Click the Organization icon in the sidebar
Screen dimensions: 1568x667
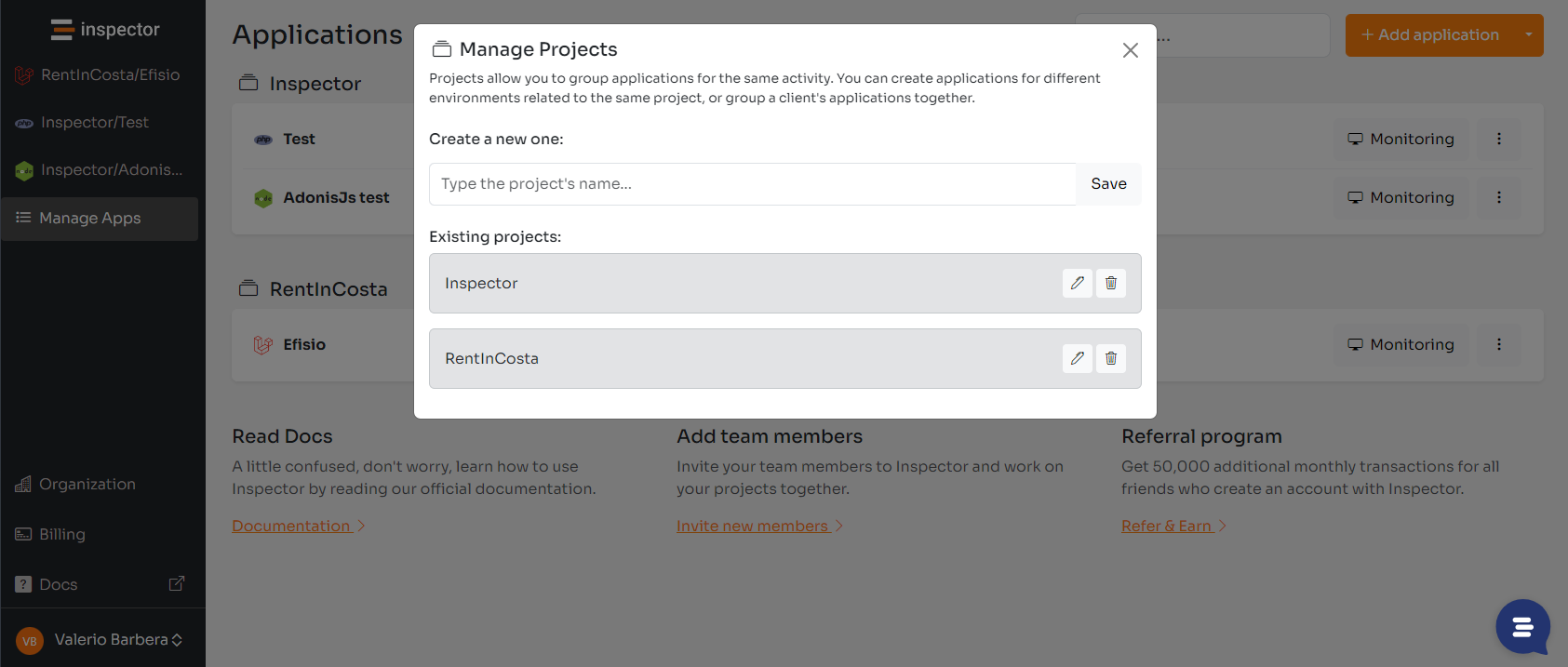(x=22, y=484)
